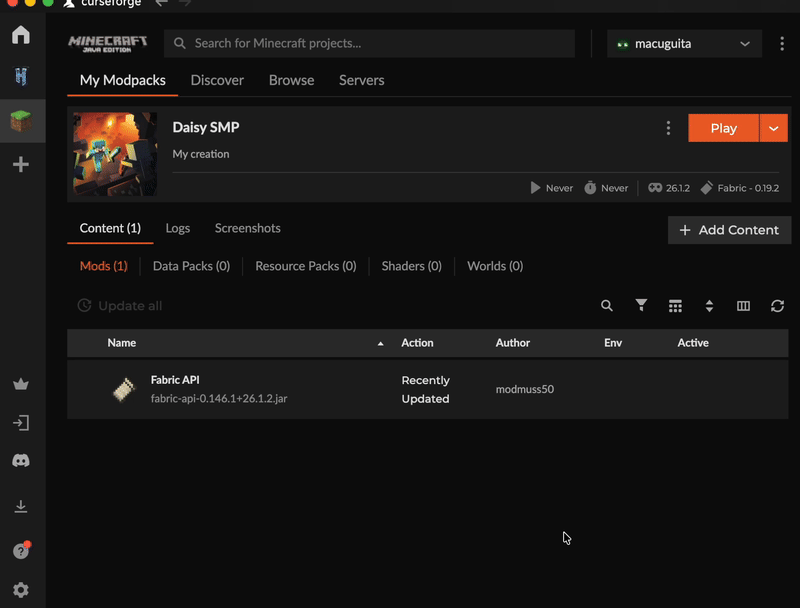Open modmuss50 author link
The width and height of the screenshot is (800, 608).
pos(524,389)
